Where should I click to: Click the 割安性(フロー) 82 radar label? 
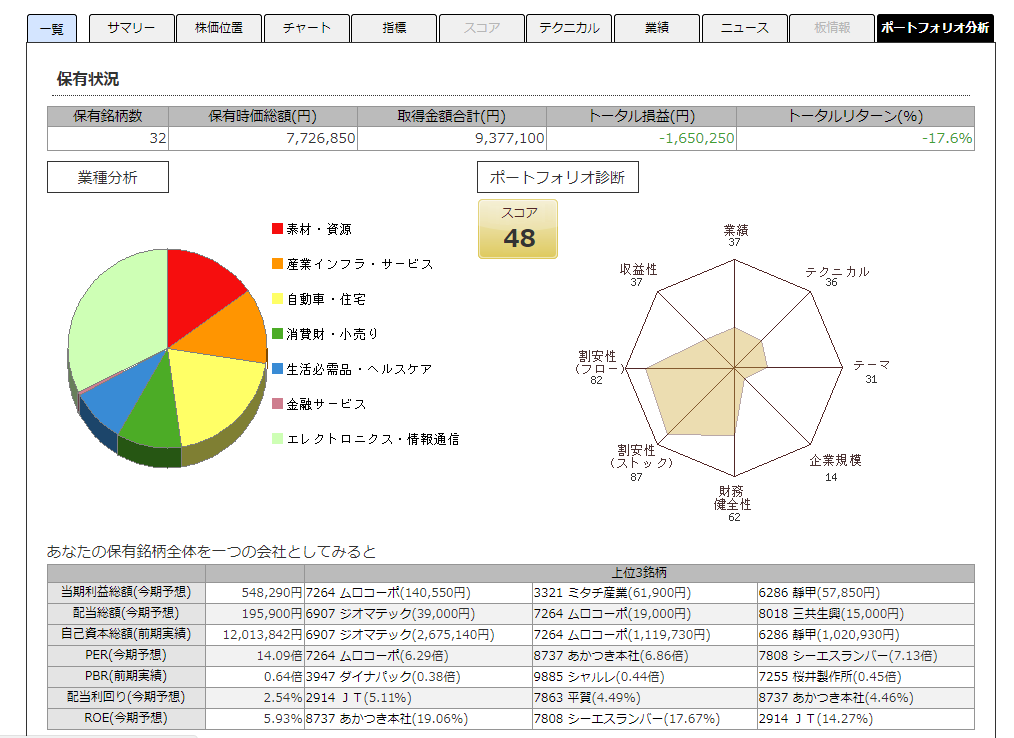tap(599, 367)
